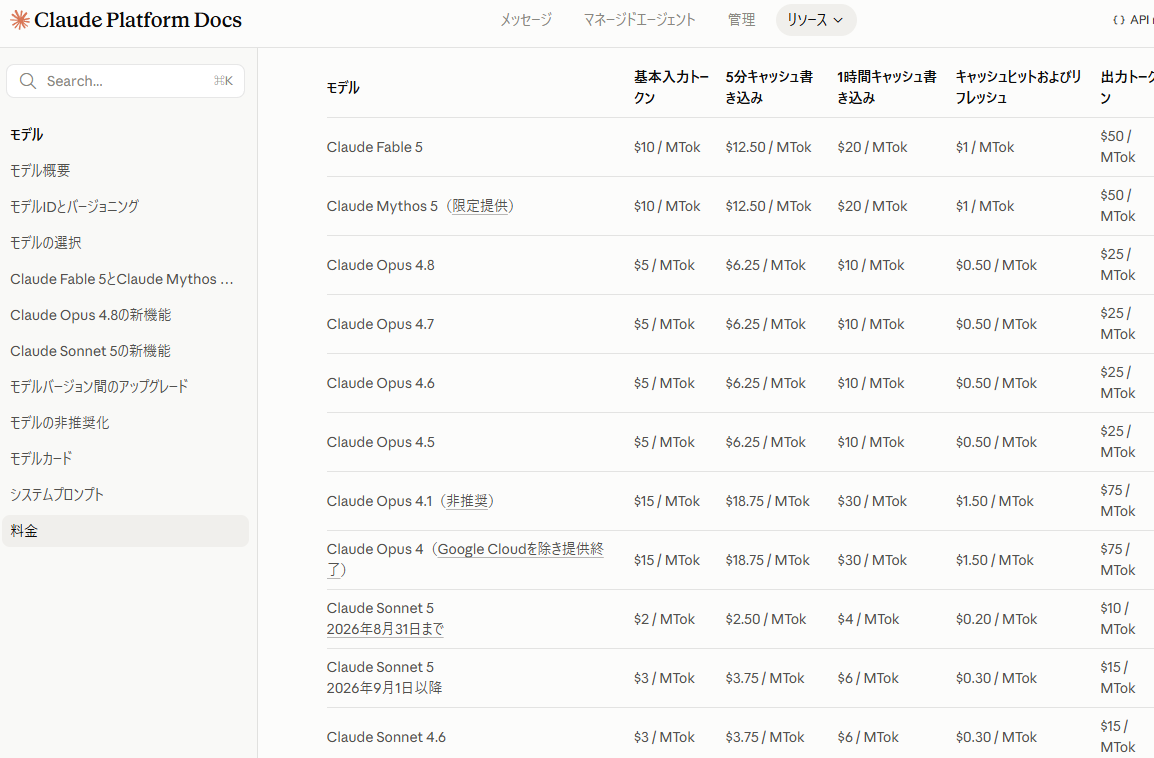The width and height of the screenshot is (1154, 758).
Task: Click the Google Cloudを除き提供終了 link
Action: pos(465,559)
